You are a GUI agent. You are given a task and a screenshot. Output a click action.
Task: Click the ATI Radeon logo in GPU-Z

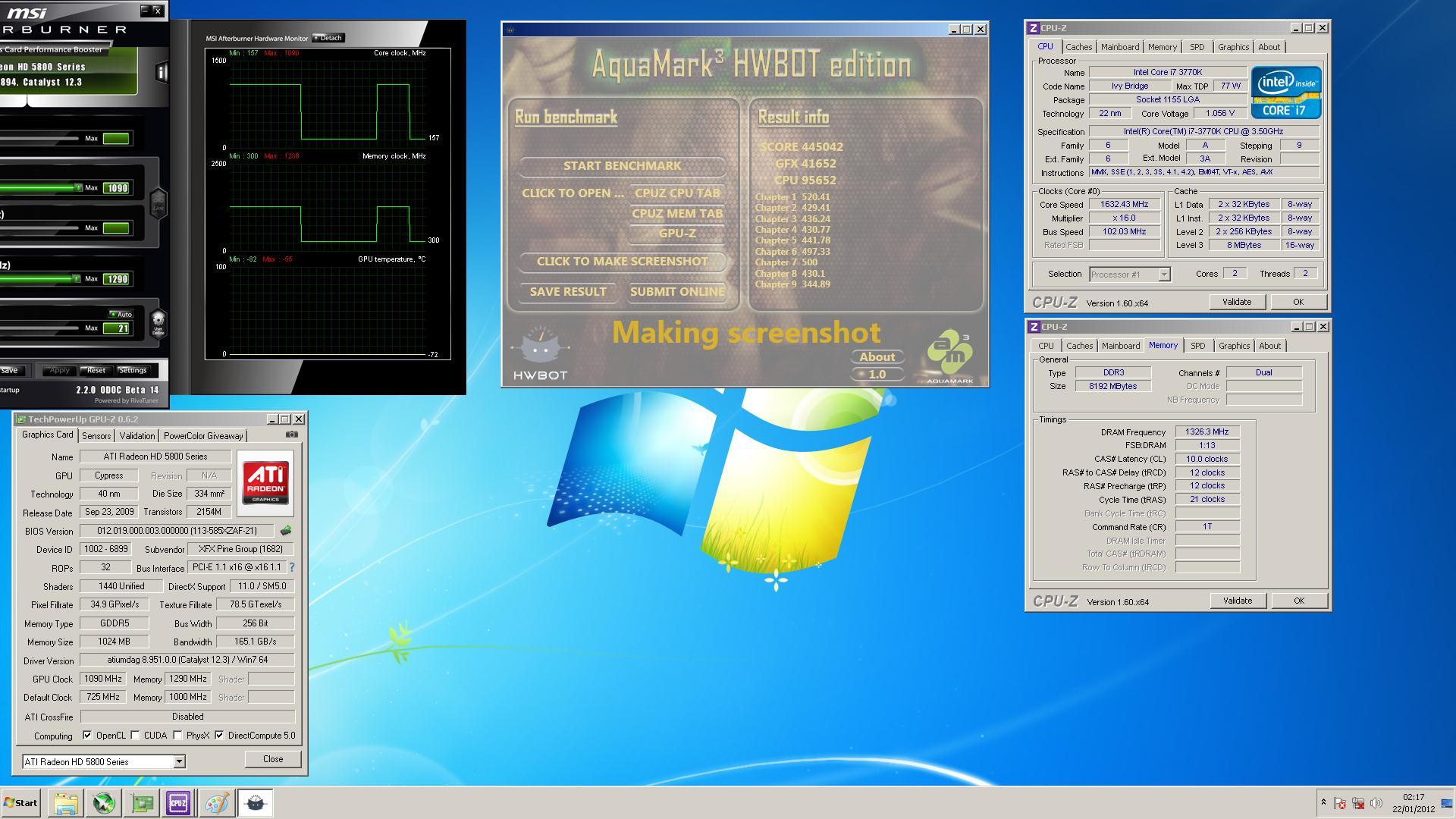(x=265, y=484)
